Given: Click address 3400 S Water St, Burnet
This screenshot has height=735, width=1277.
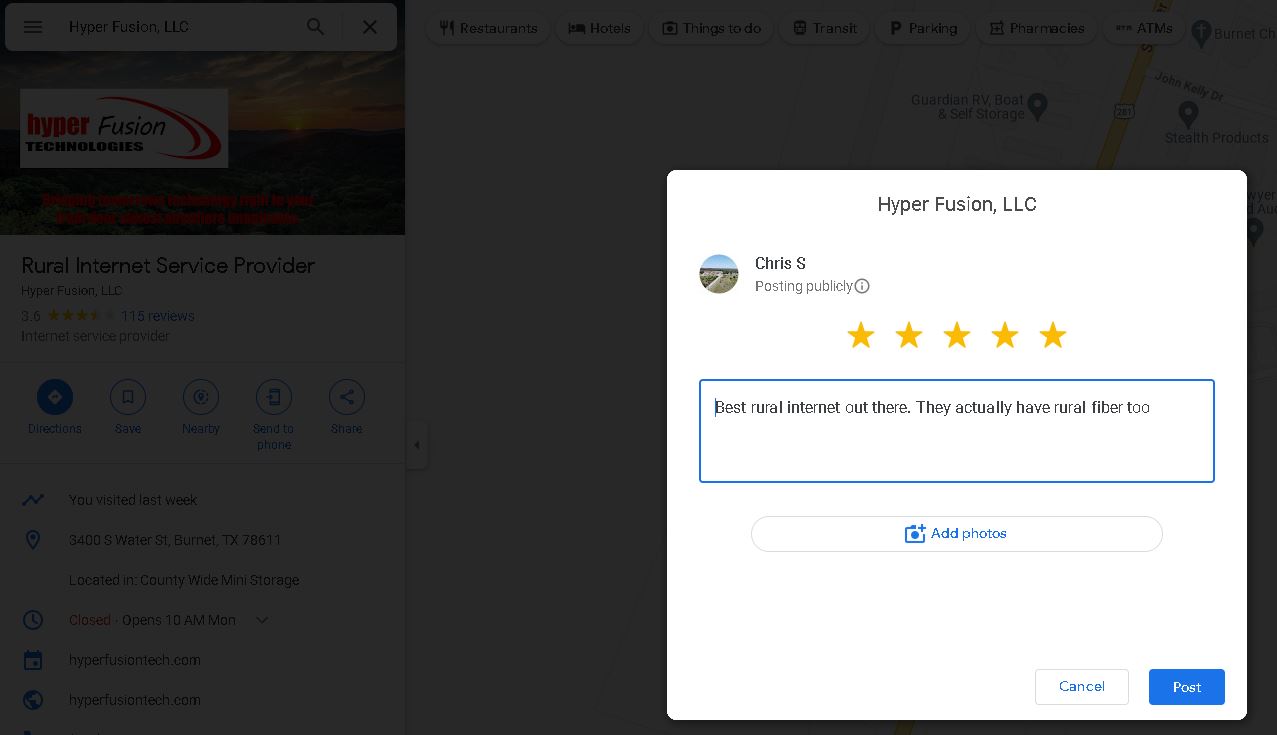Looking at the screenshot, I should pos(175,540).
